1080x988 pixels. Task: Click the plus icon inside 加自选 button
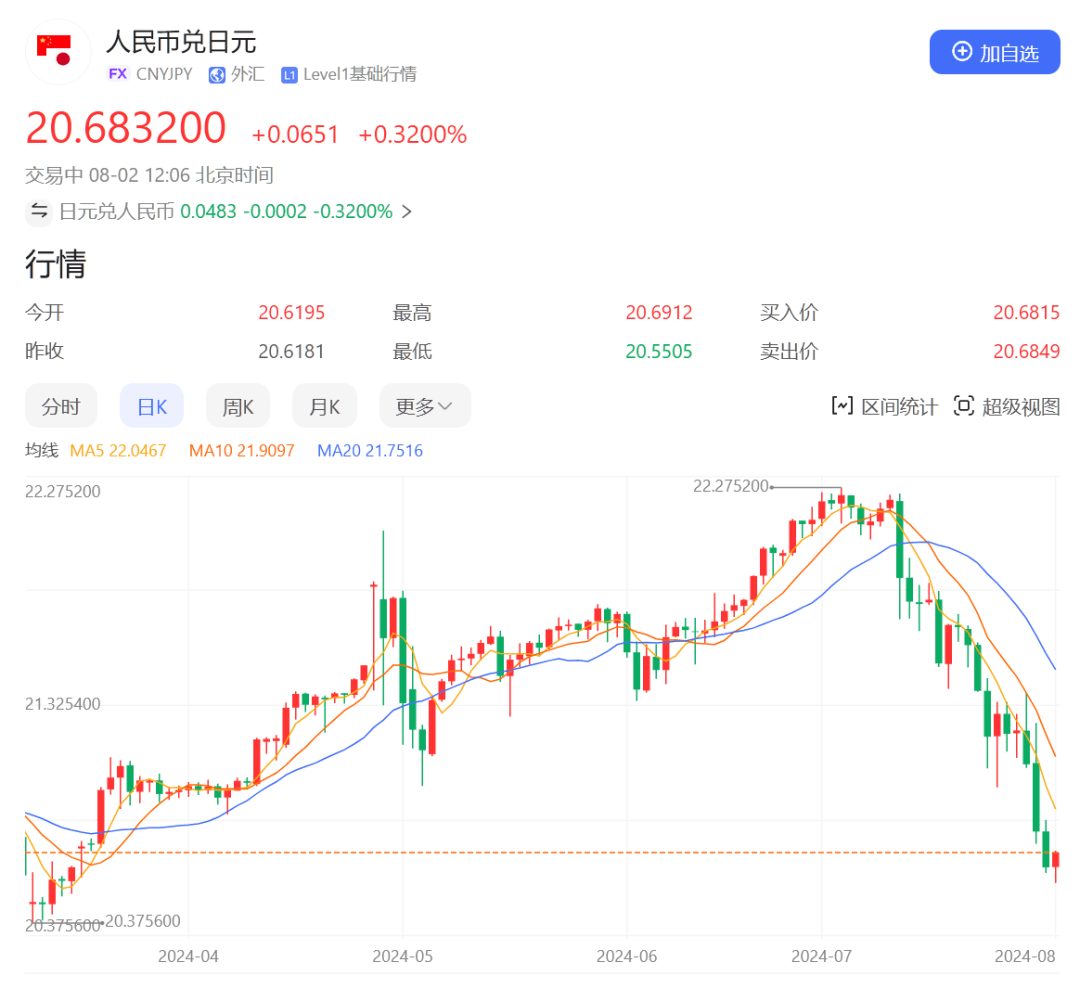coord(961,52)
